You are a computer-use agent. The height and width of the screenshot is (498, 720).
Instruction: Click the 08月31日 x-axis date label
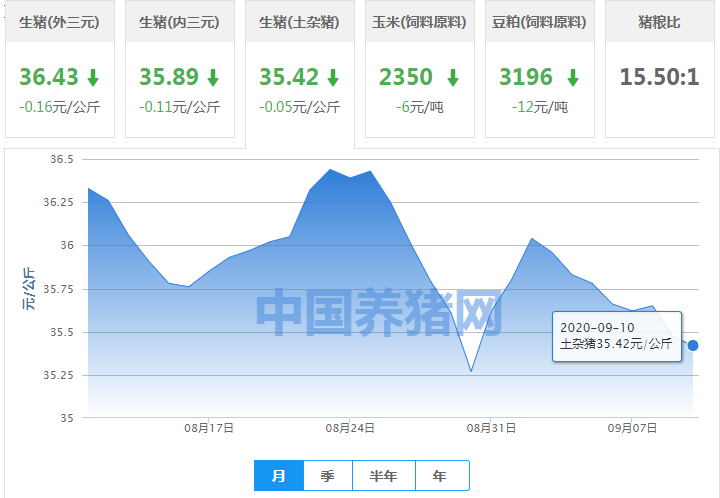[491, 428]
